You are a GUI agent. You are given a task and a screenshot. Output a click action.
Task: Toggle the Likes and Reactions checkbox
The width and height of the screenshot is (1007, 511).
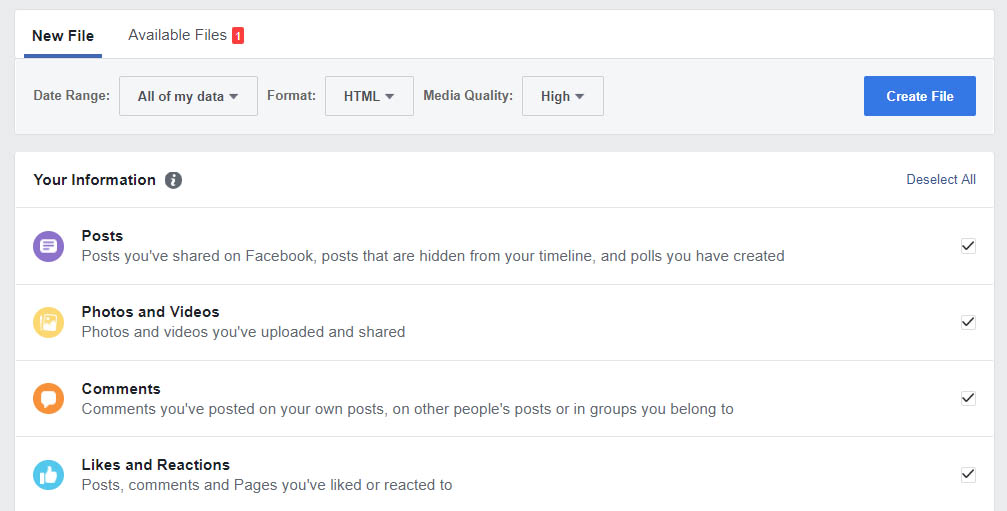[968, 474]
